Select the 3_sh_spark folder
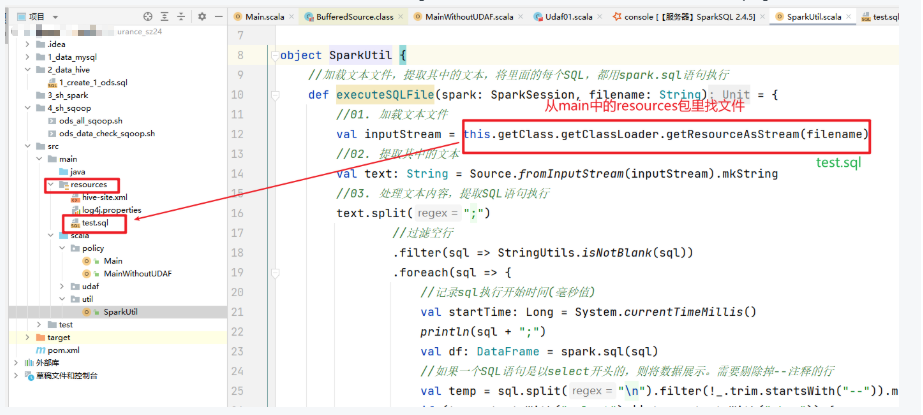This screenshot has width=923, height=415. (x=68, y=95)
